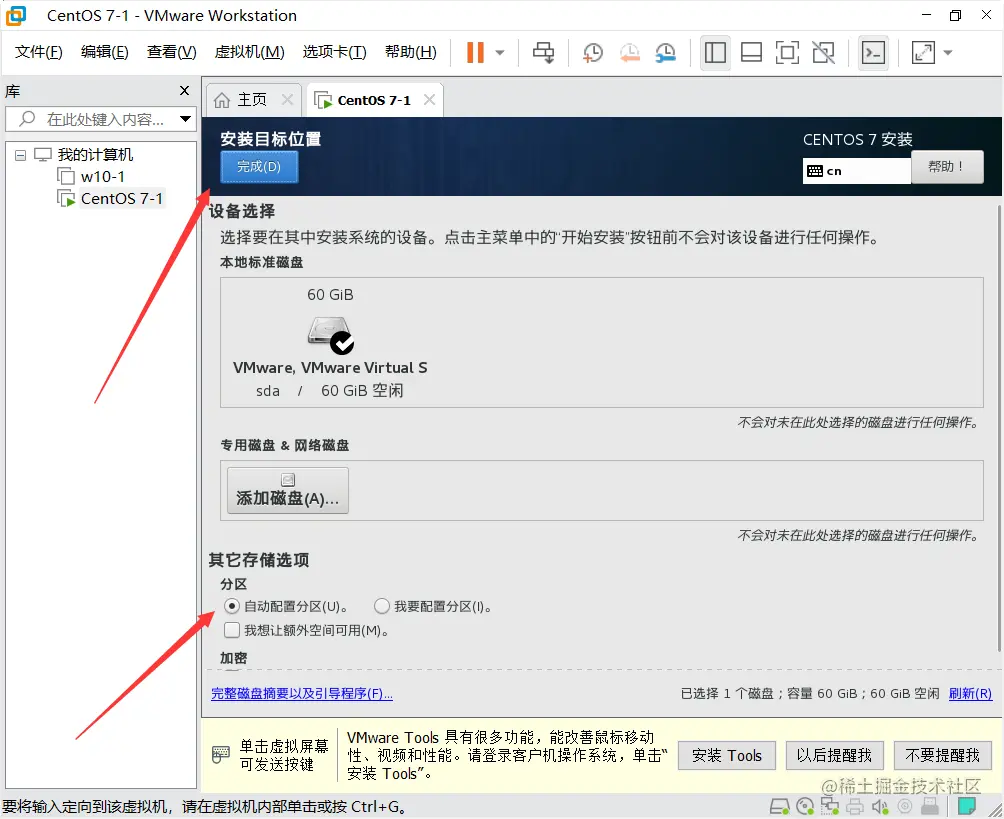
Task: Click the printer status bar icon
Action: pyautogui.click(x=855, y=807)
